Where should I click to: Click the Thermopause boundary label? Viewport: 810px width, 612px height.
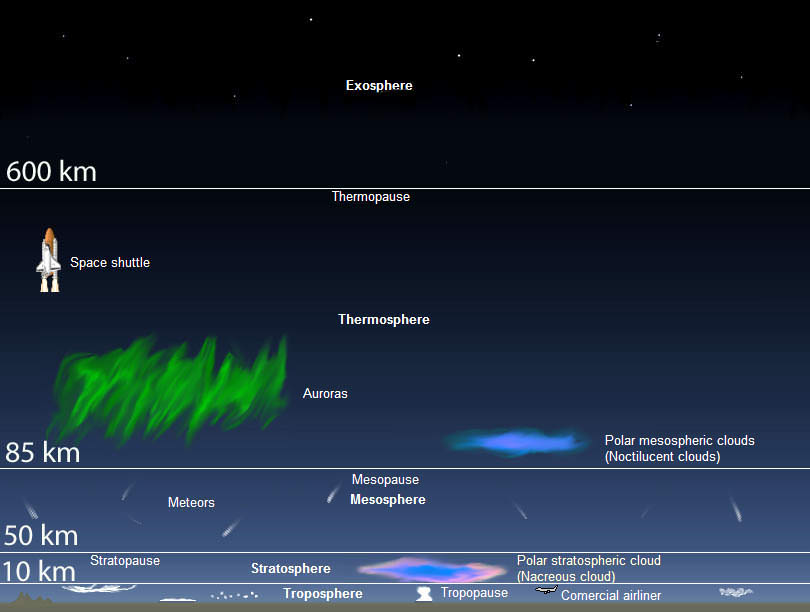click(371, 197)
